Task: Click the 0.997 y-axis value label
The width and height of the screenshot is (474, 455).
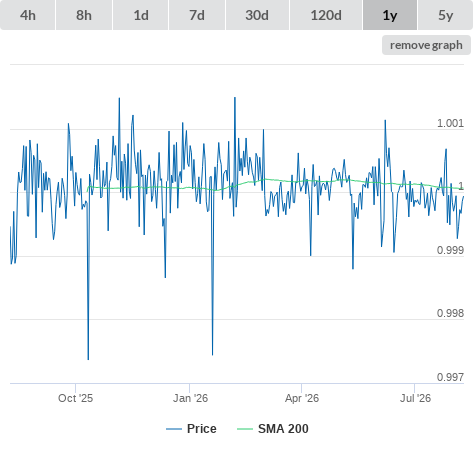Action: click(450, 377)
